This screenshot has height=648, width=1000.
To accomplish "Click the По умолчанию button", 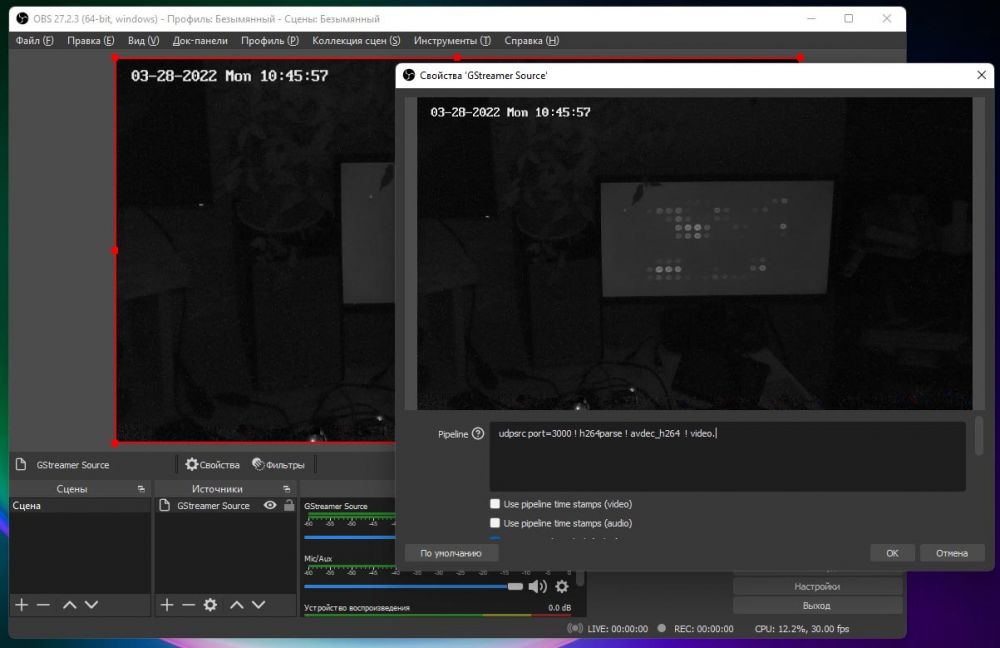I will pyautogui.click(x=452, y=552).
